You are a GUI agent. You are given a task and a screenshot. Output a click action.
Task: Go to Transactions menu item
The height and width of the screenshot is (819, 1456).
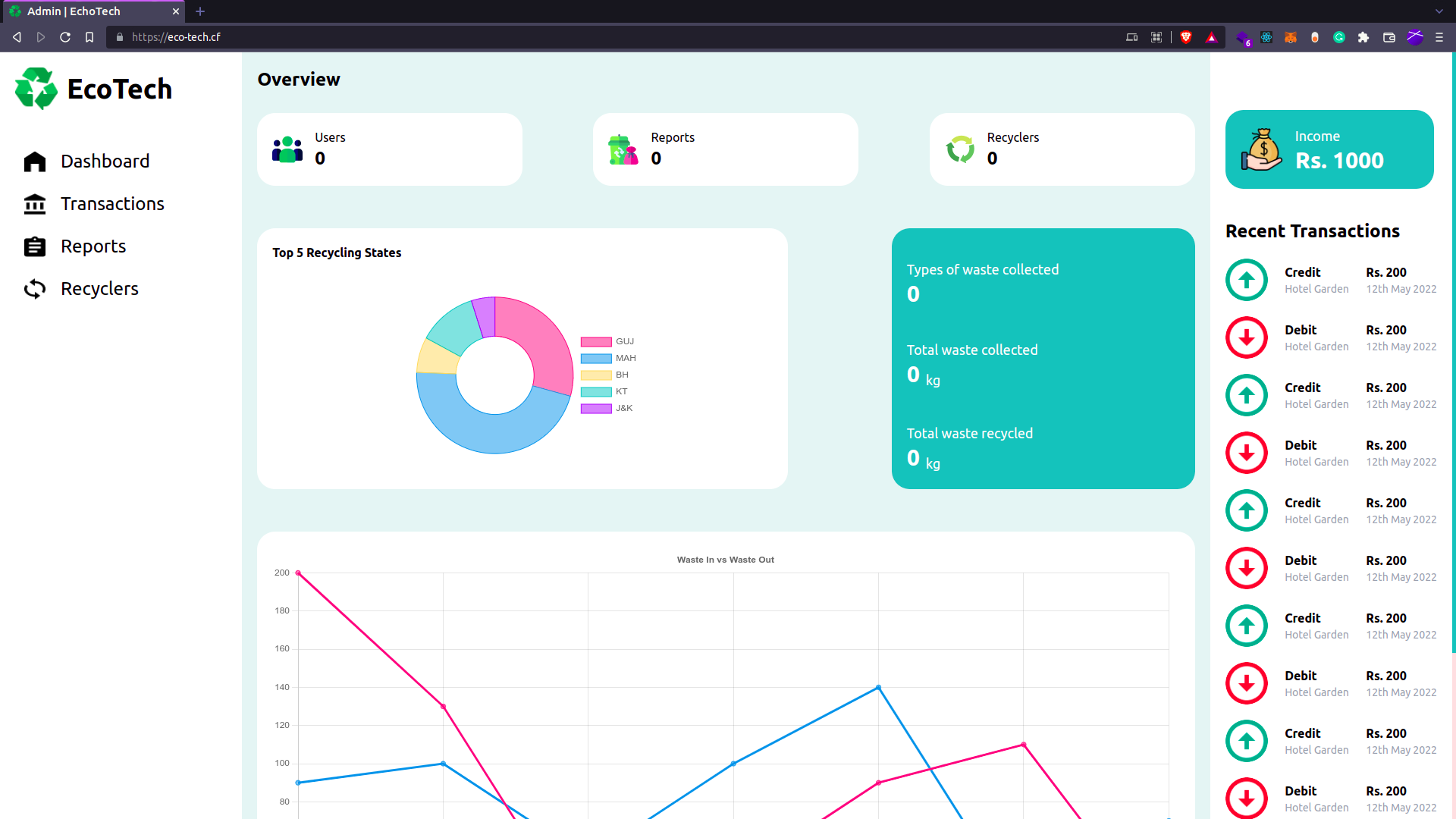(x=112, y=204)
